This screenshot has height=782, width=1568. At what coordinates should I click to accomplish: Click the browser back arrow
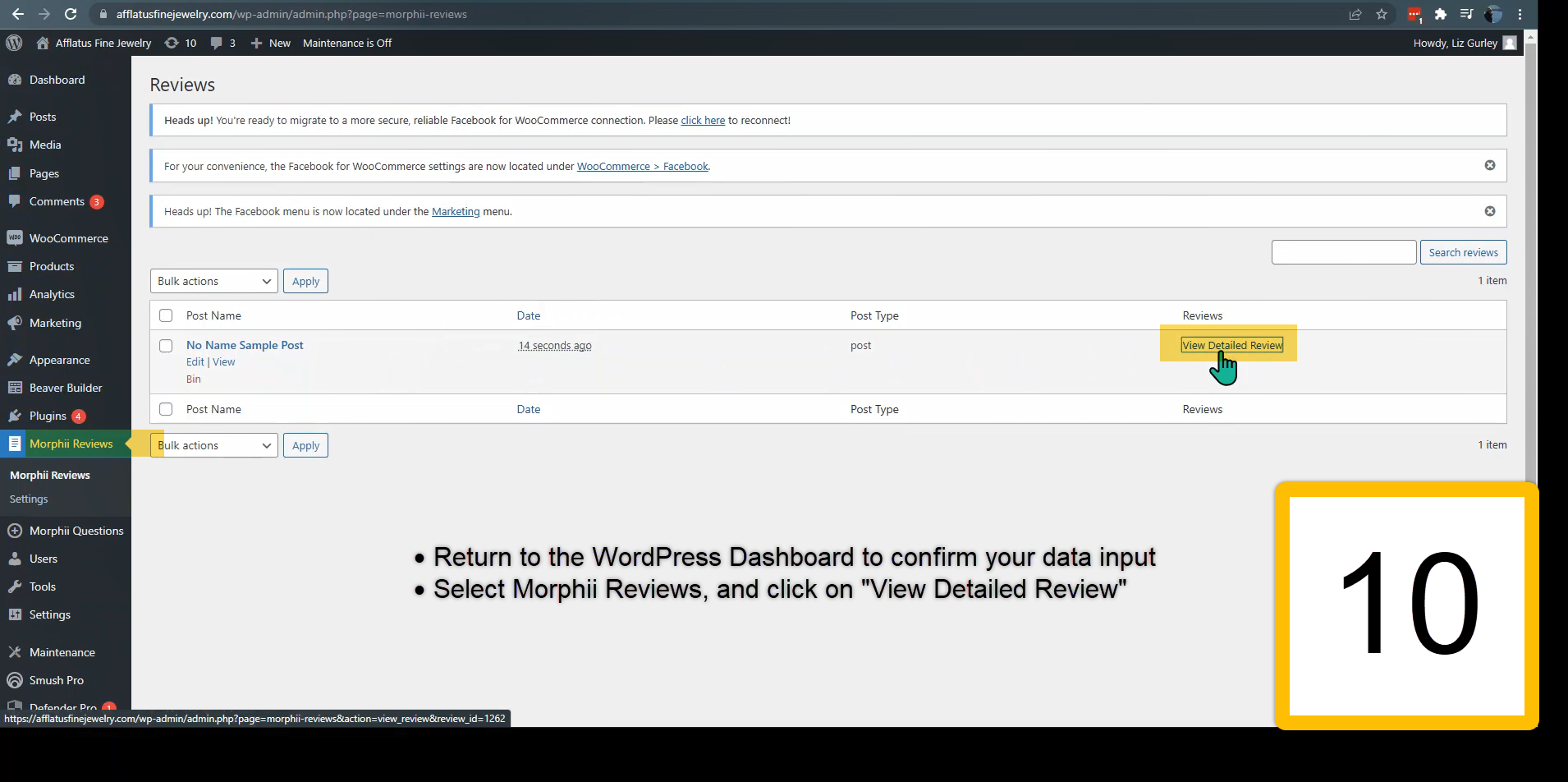tap(17, 14)
